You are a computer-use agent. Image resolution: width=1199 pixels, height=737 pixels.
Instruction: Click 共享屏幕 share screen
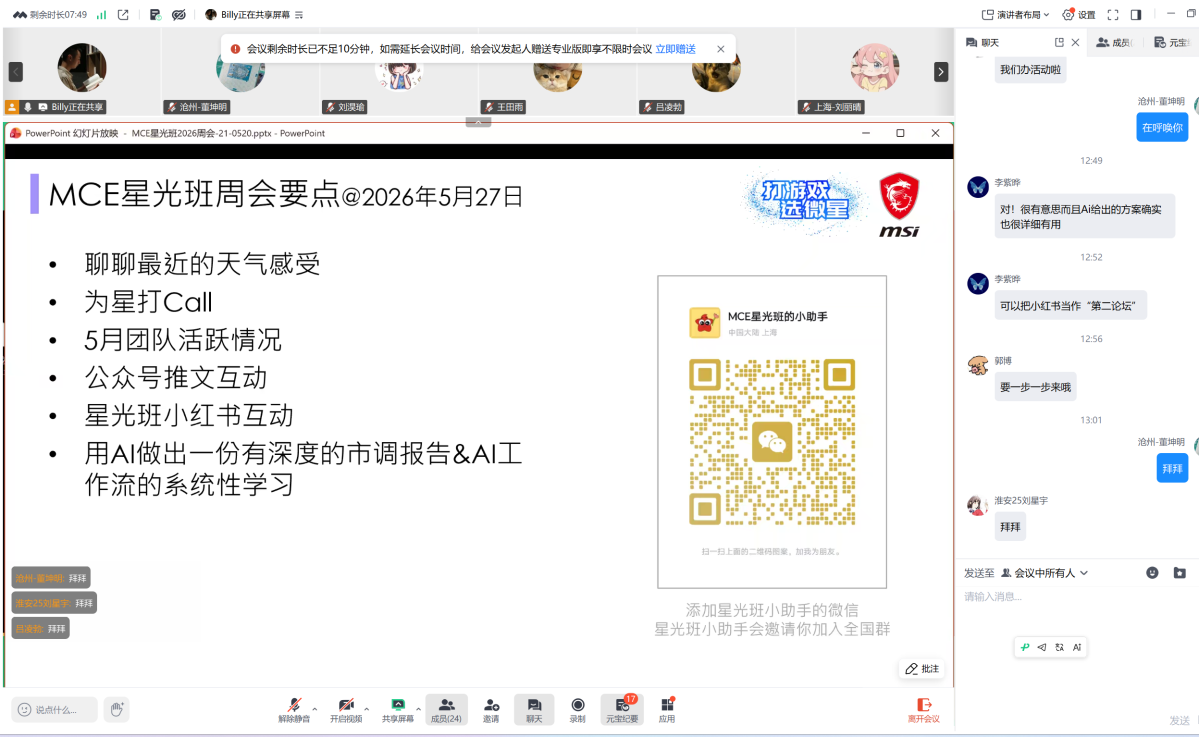[398, 710]
